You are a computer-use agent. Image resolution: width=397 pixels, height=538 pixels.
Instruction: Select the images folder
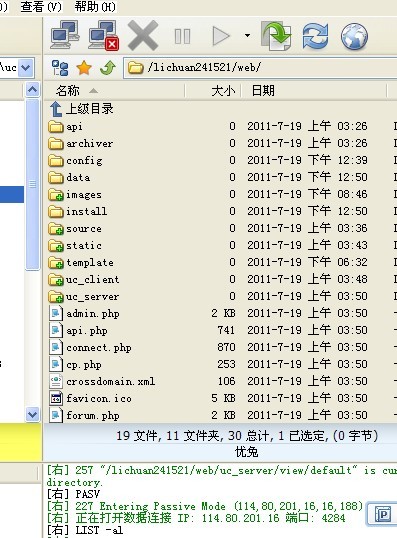(75, 195)
